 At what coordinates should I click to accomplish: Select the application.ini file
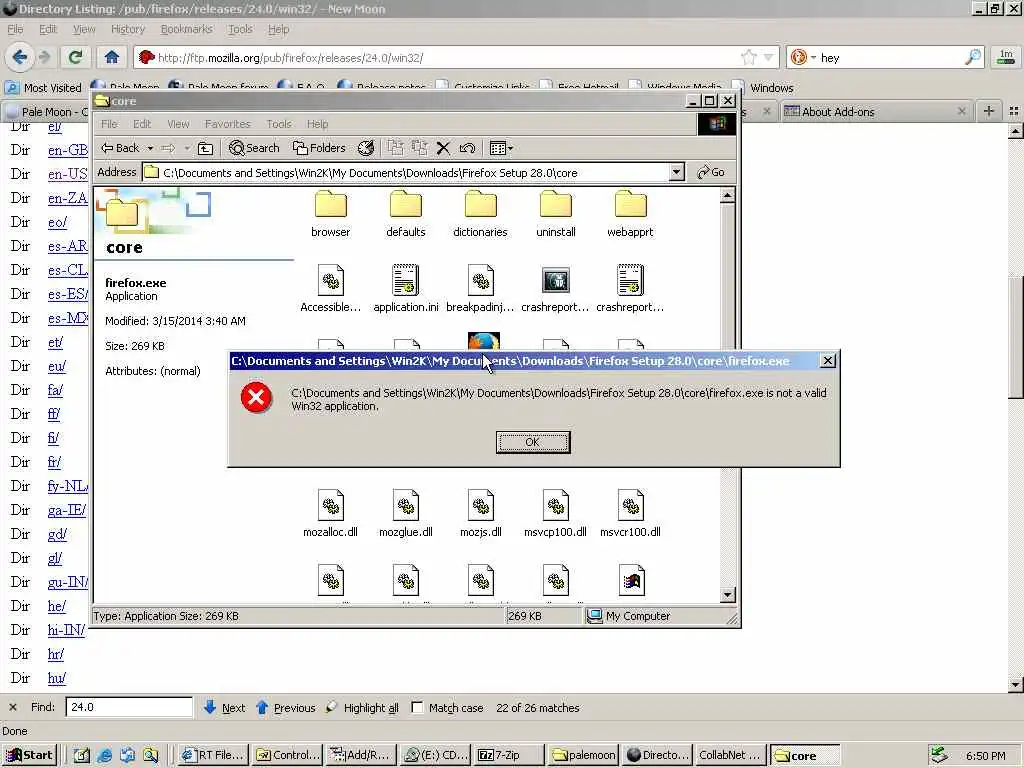406,288
